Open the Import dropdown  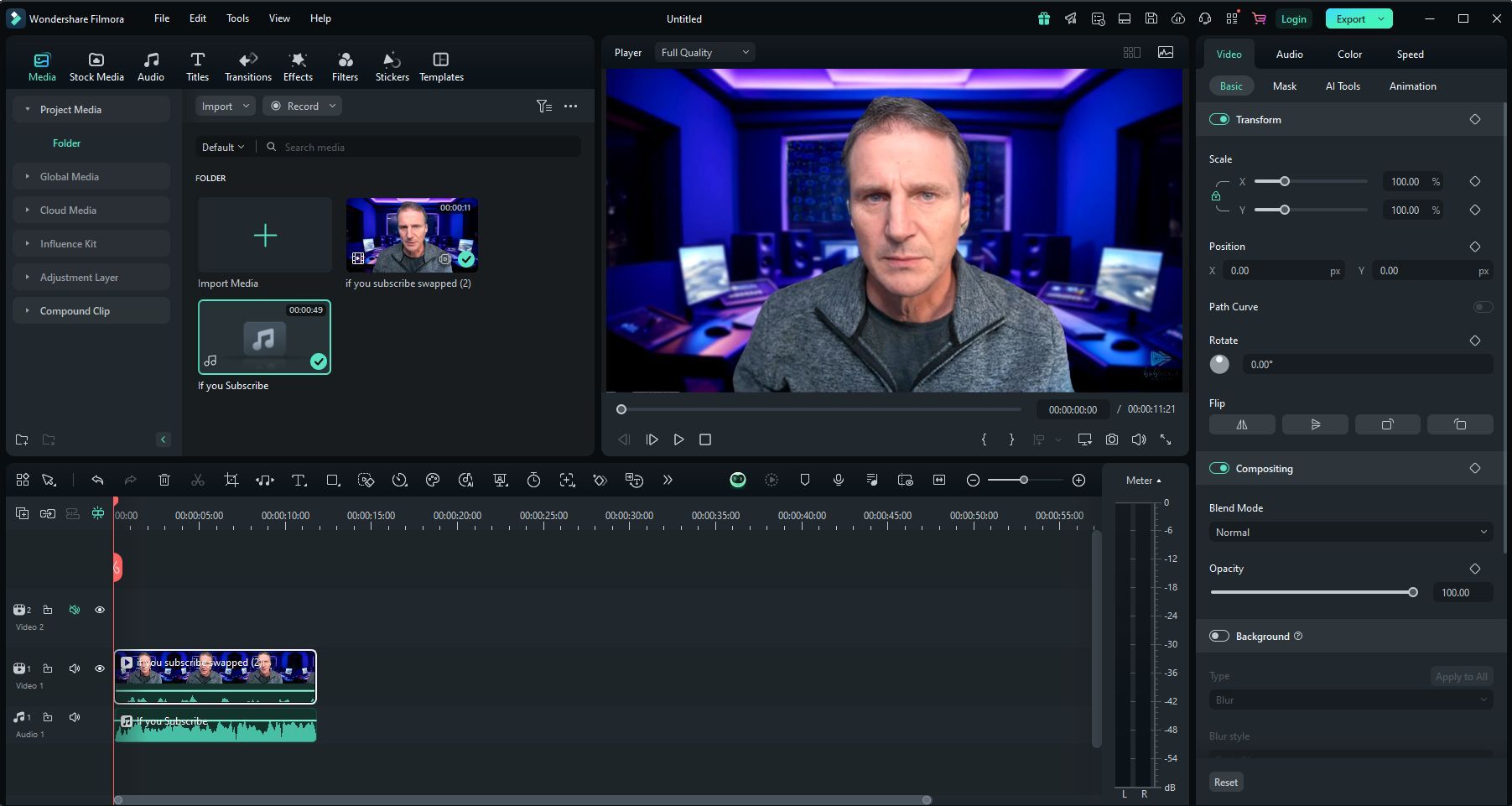click(225, 106)
